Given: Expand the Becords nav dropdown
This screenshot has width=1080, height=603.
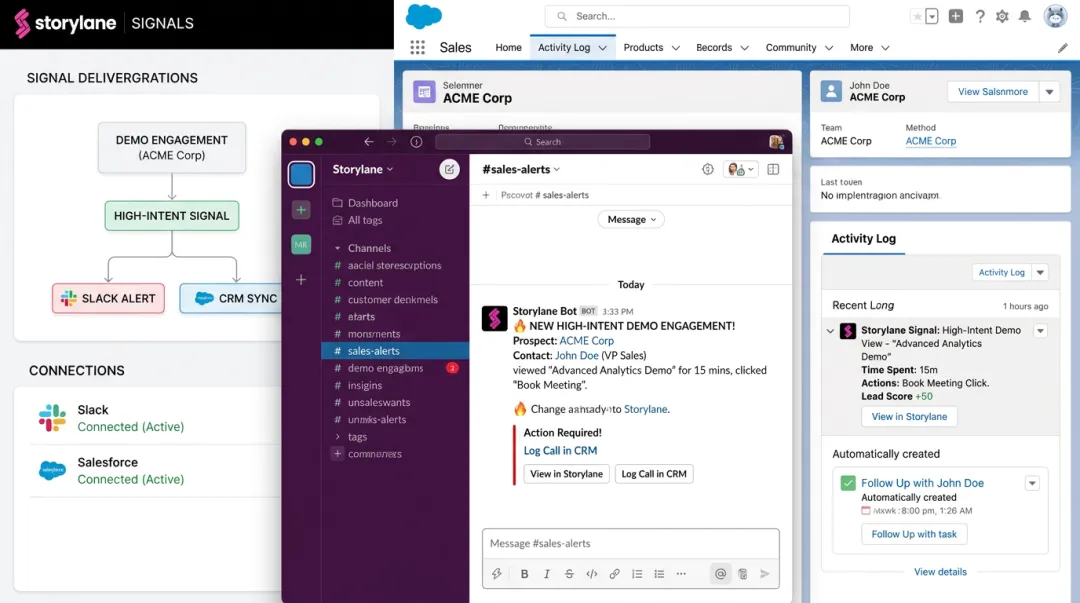Looking at the screenshot, I should [x=745, y=48].
